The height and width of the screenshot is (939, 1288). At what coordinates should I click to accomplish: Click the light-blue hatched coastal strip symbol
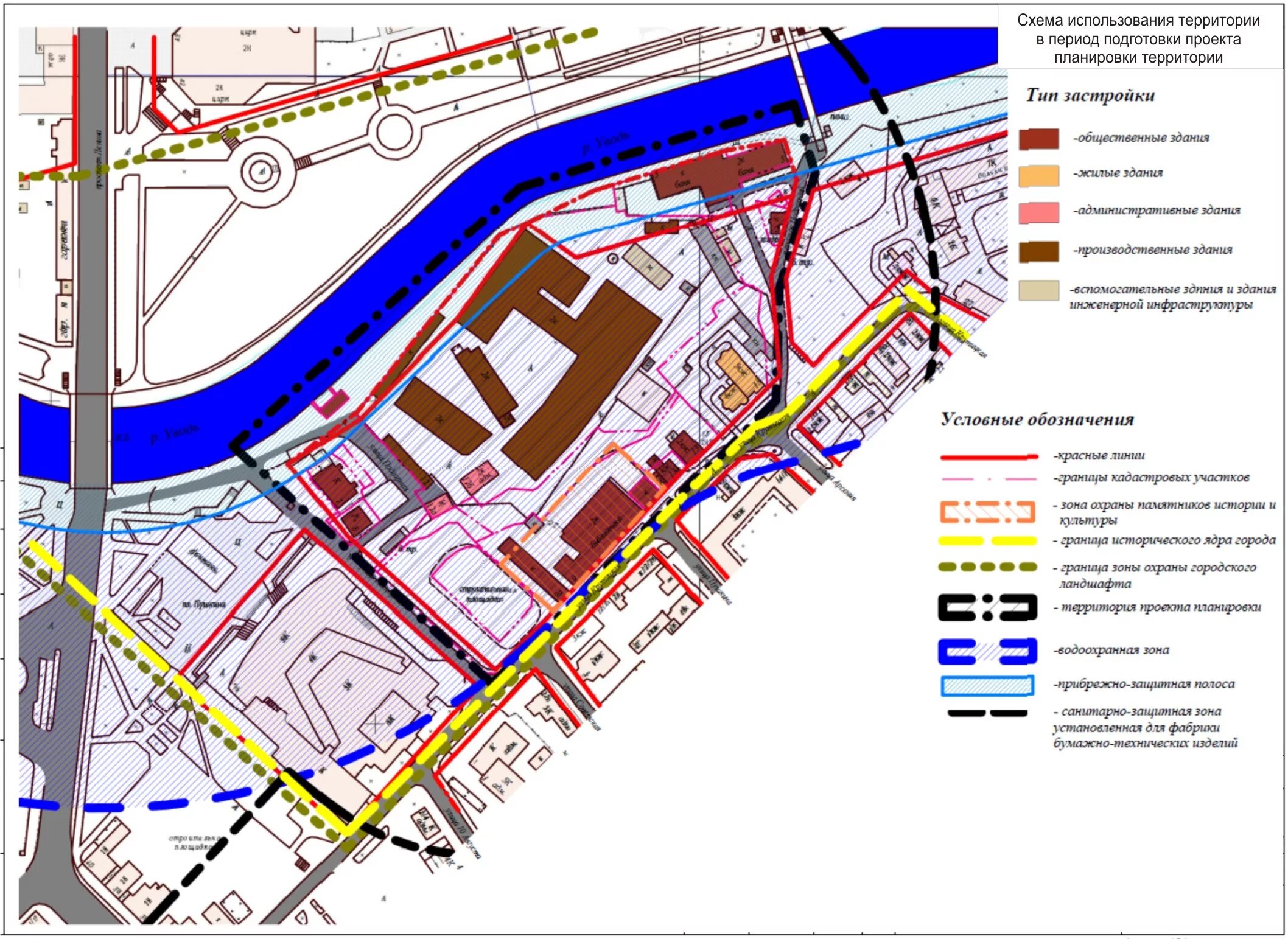click(987, 686)
